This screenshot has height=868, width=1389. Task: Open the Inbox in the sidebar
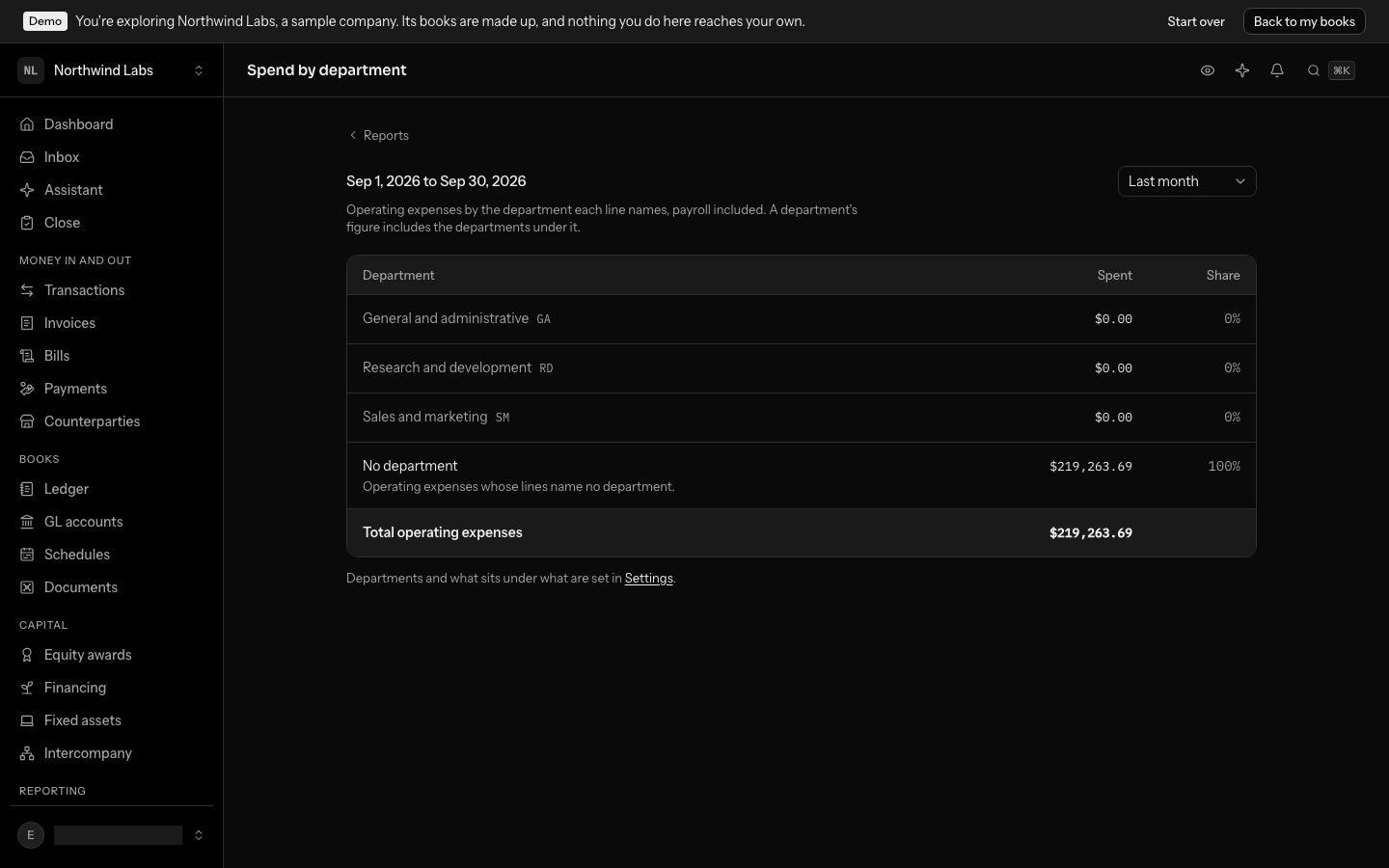pos(111,157)
